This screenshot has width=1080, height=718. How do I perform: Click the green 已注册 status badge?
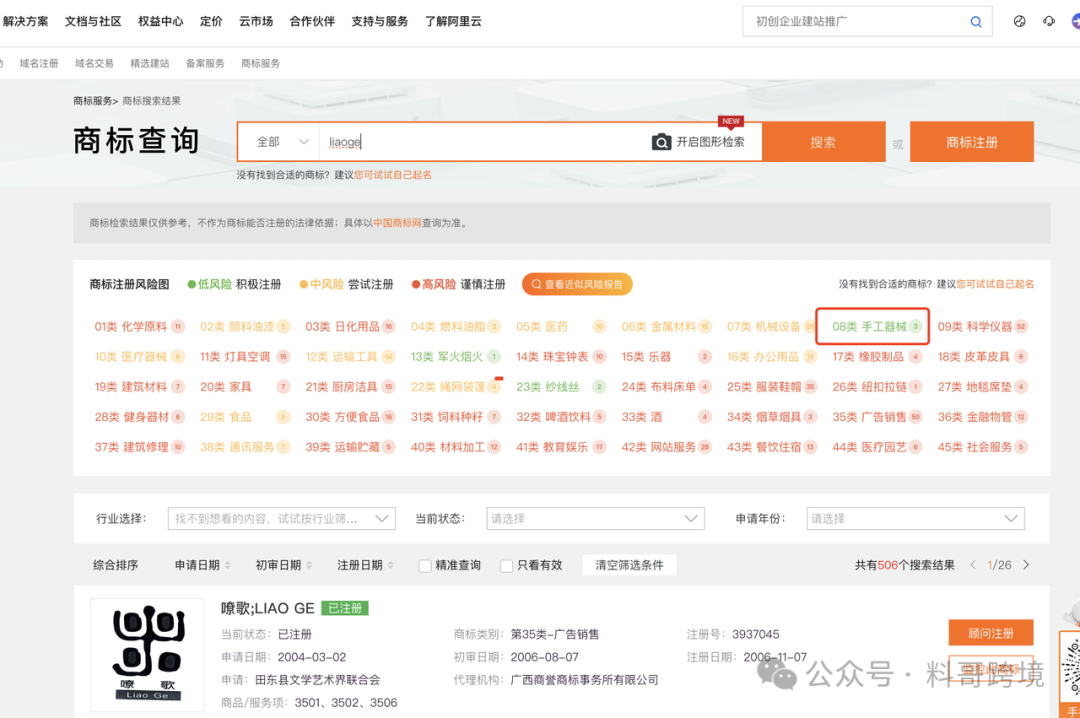[x=344, y=608]
